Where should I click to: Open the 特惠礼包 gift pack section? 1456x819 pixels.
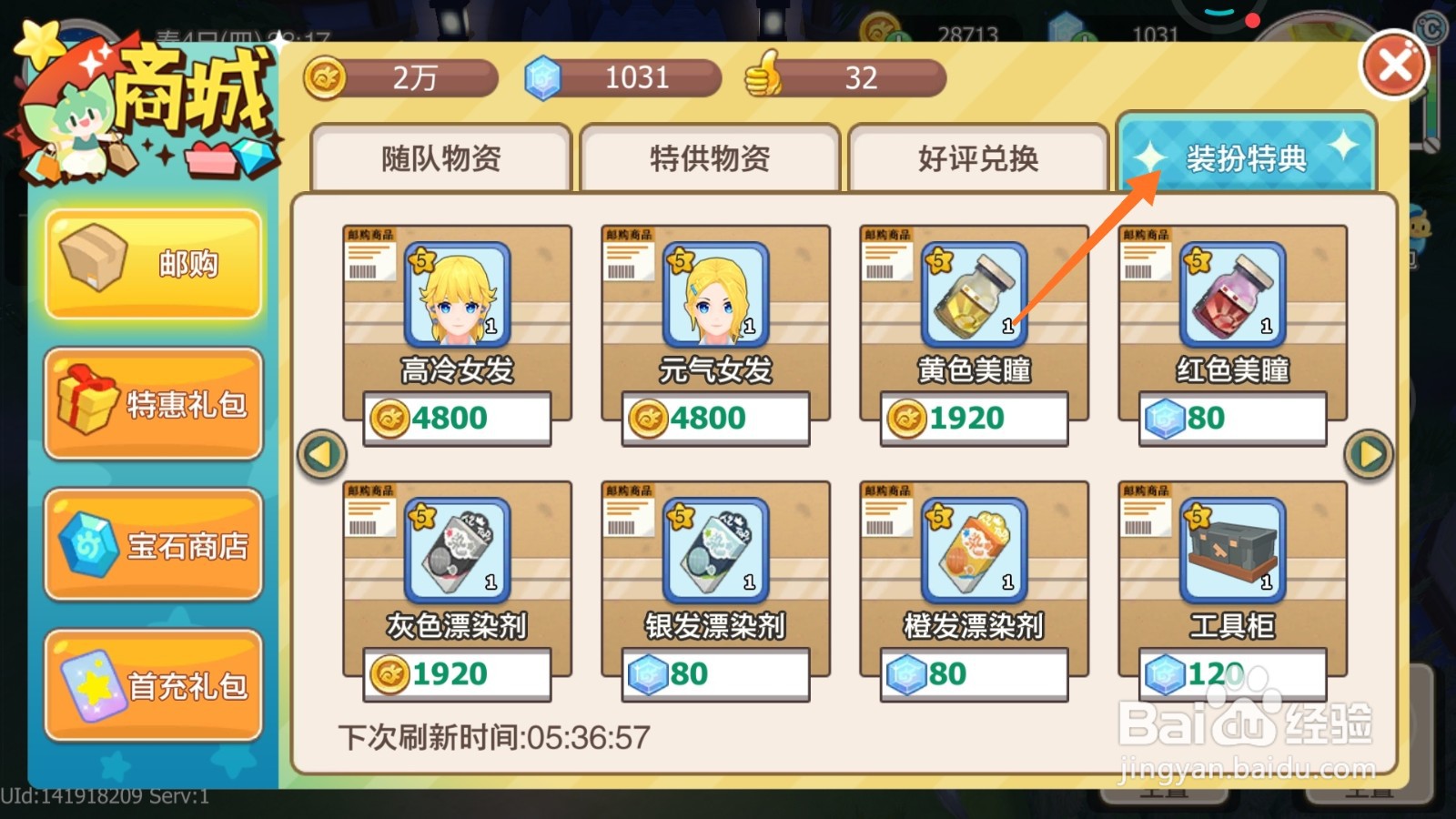point(154,404)
